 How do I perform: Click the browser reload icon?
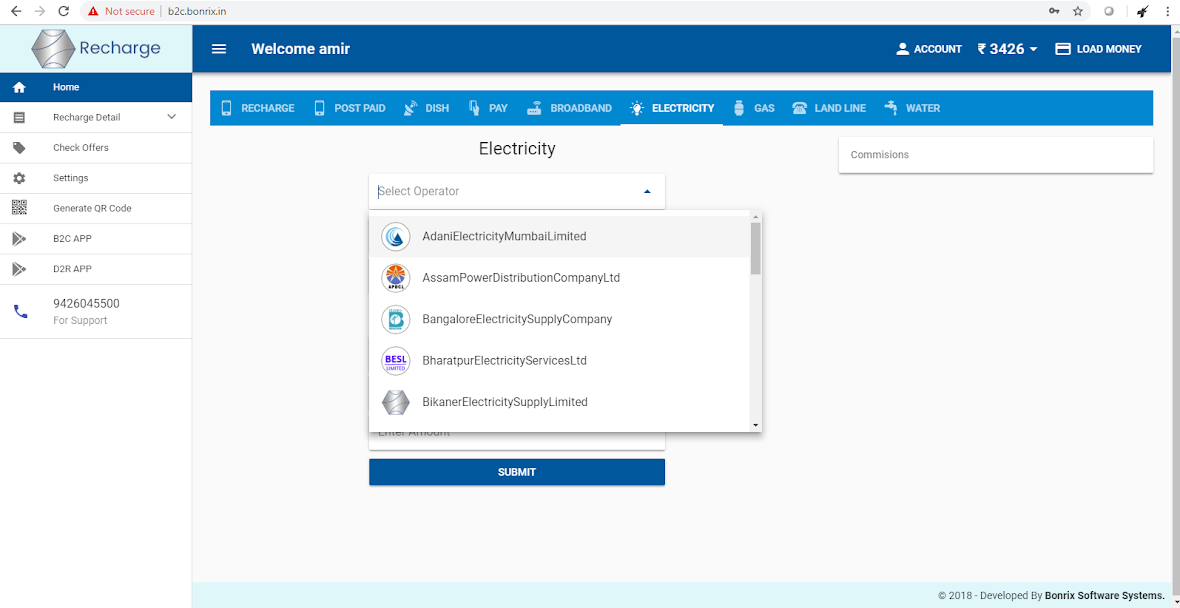(64, 11)
